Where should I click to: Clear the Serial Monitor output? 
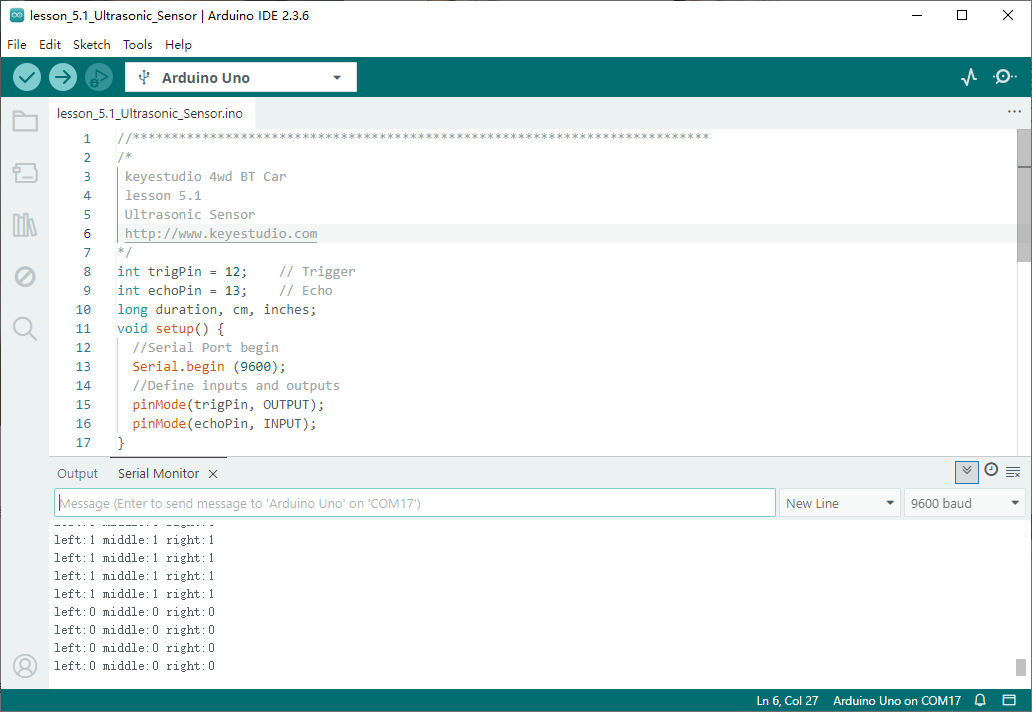(1013, 472)
